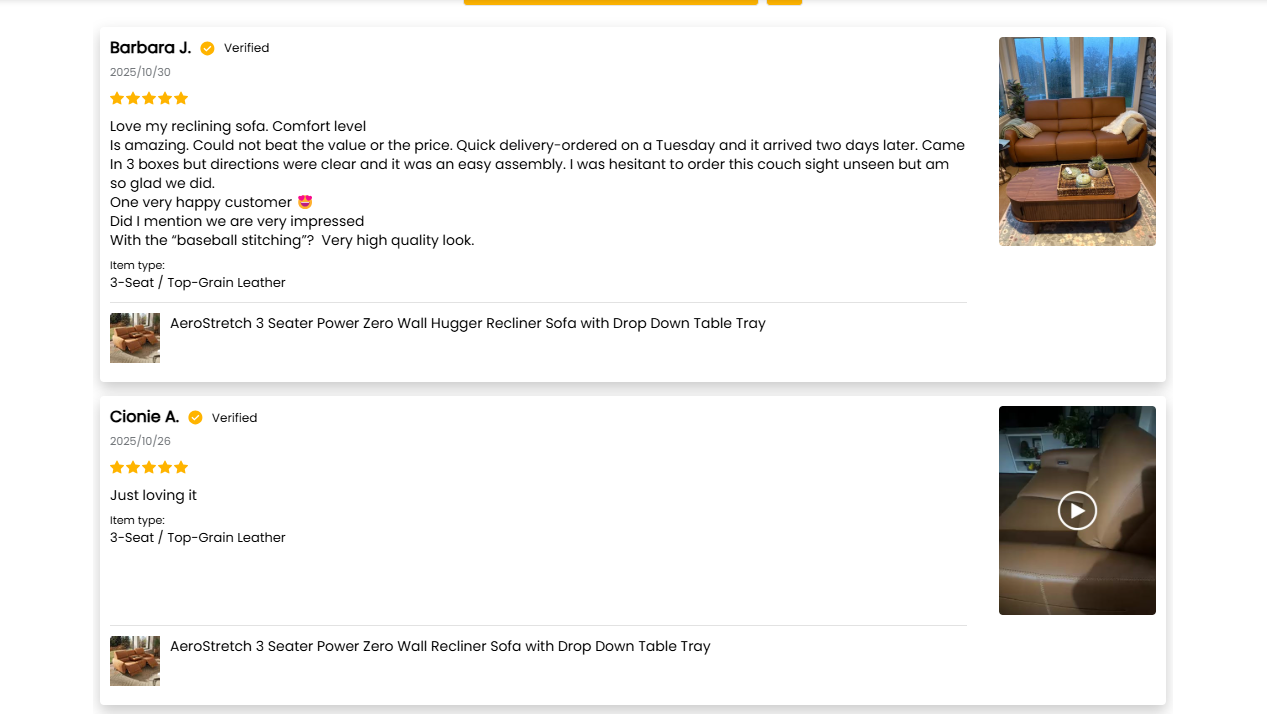Click the small yellow button at the top
This screenshot has width=1267, height=714.
[784, 2]
